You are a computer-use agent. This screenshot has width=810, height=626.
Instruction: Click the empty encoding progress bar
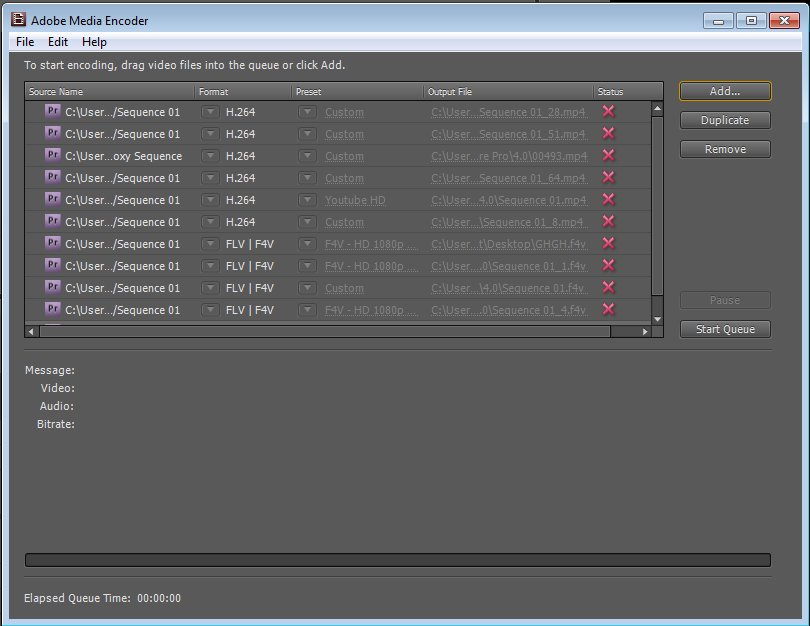point(398,560)
